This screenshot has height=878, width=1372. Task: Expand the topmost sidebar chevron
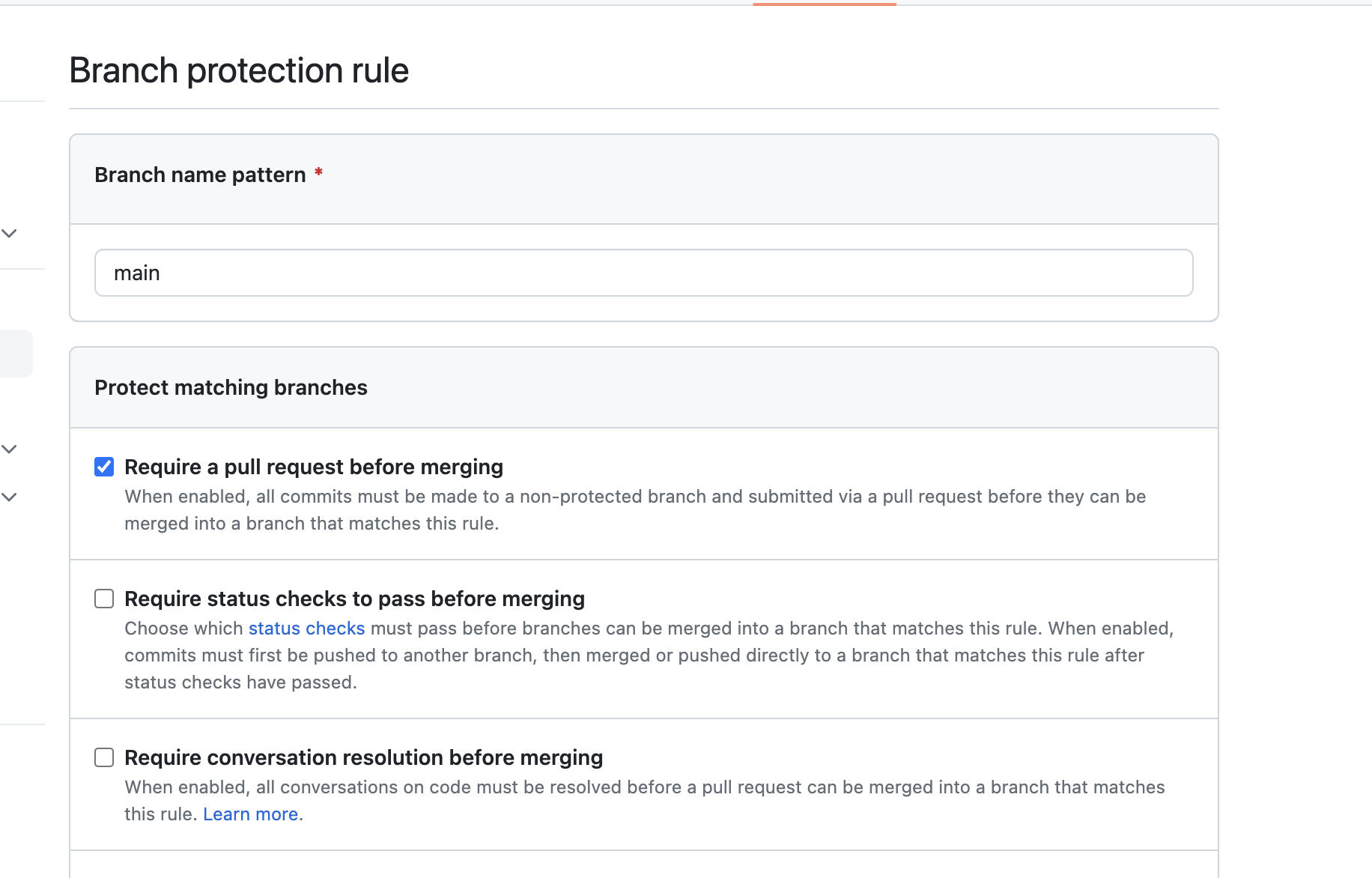[9, 233]
